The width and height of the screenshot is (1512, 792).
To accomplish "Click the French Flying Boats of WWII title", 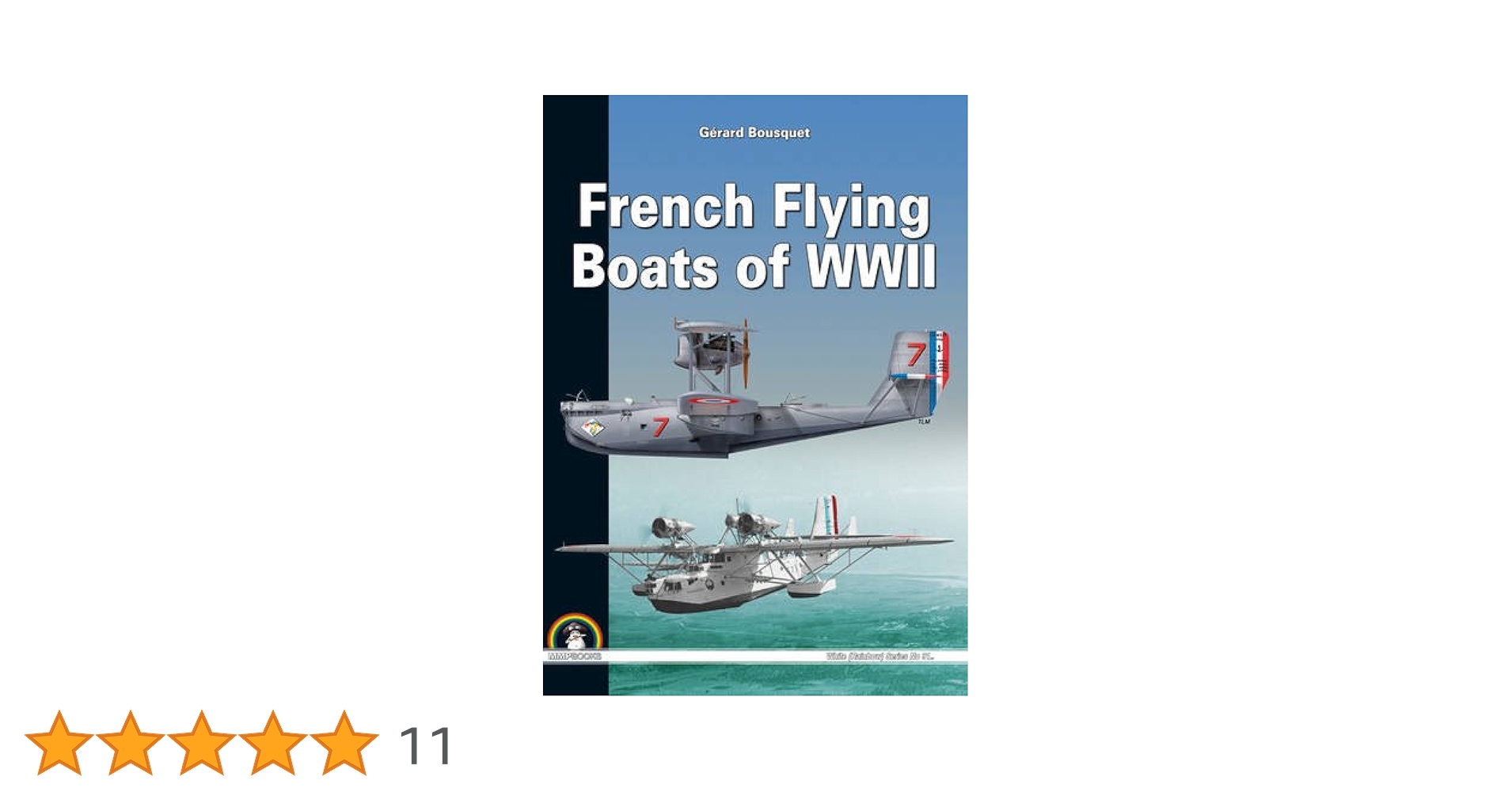I will pos(754,236).
